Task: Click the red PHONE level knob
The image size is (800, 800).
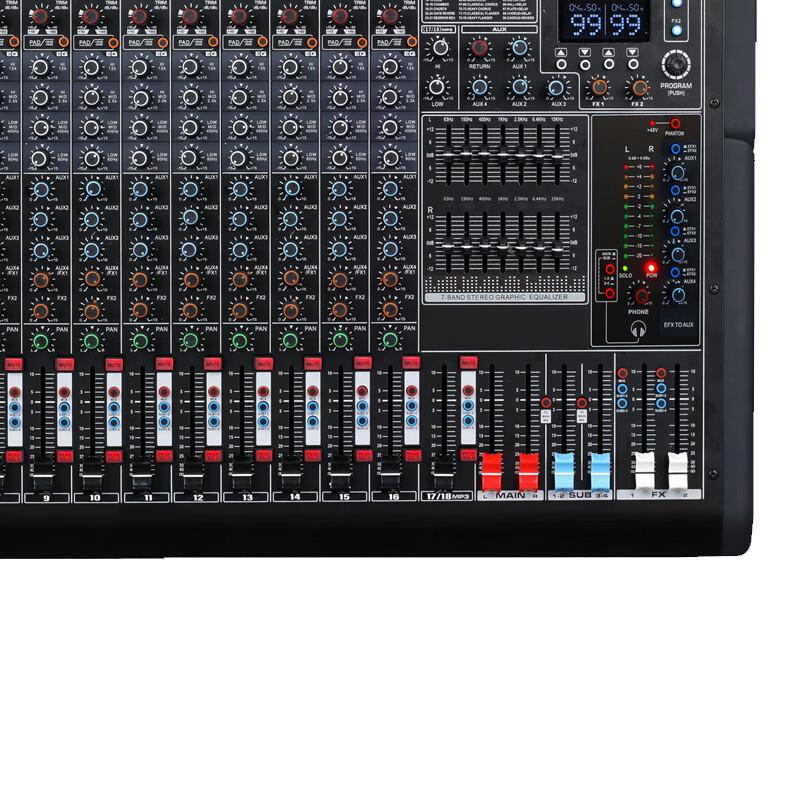Action: (x=641, y=295)
